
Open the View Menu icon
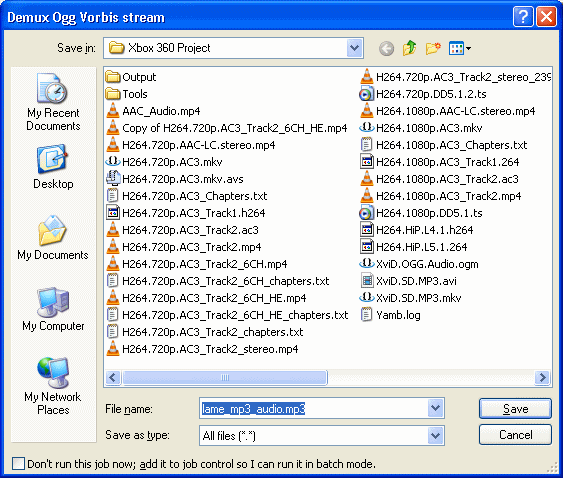(x=460, y=48)
